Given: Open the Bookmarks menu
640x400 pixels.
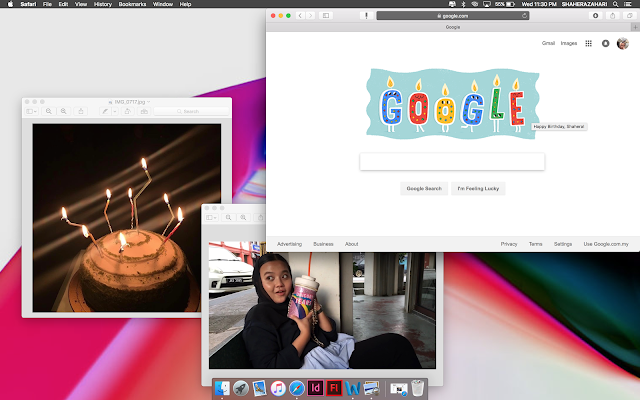Looking at the screenshot, I should [132, 4].
